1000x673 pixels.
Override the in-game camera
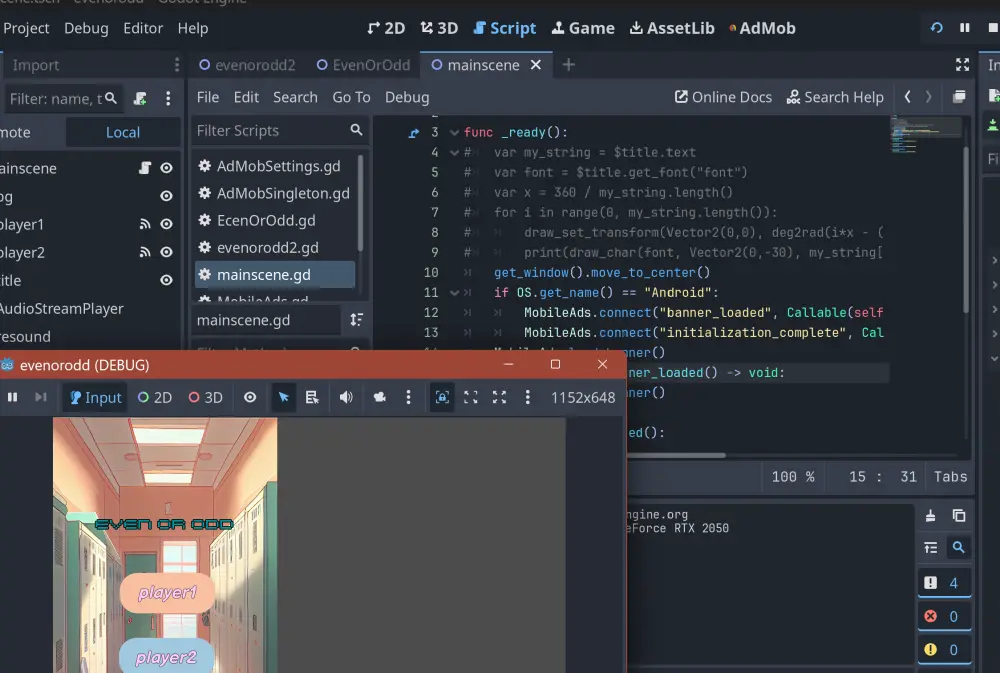pyautogui.click(x=379, y=397)
